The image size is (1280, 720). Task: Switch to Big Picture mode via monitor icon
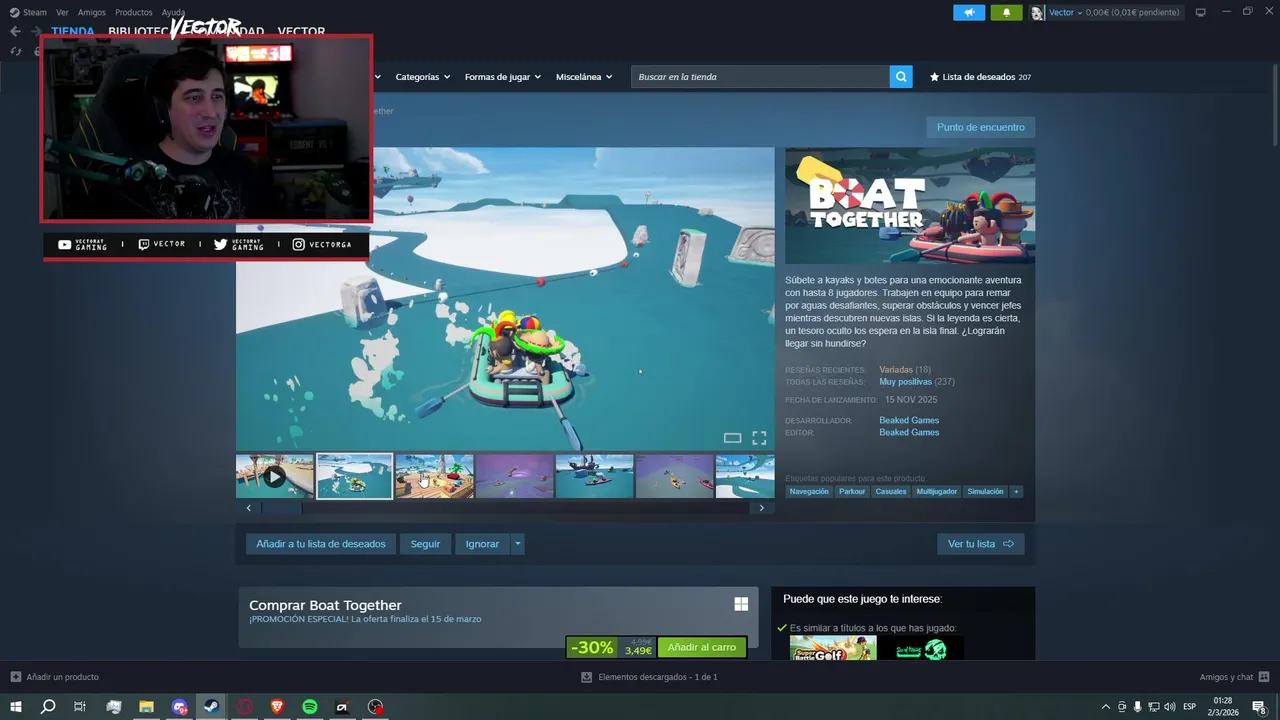(x=1201, y=12)
